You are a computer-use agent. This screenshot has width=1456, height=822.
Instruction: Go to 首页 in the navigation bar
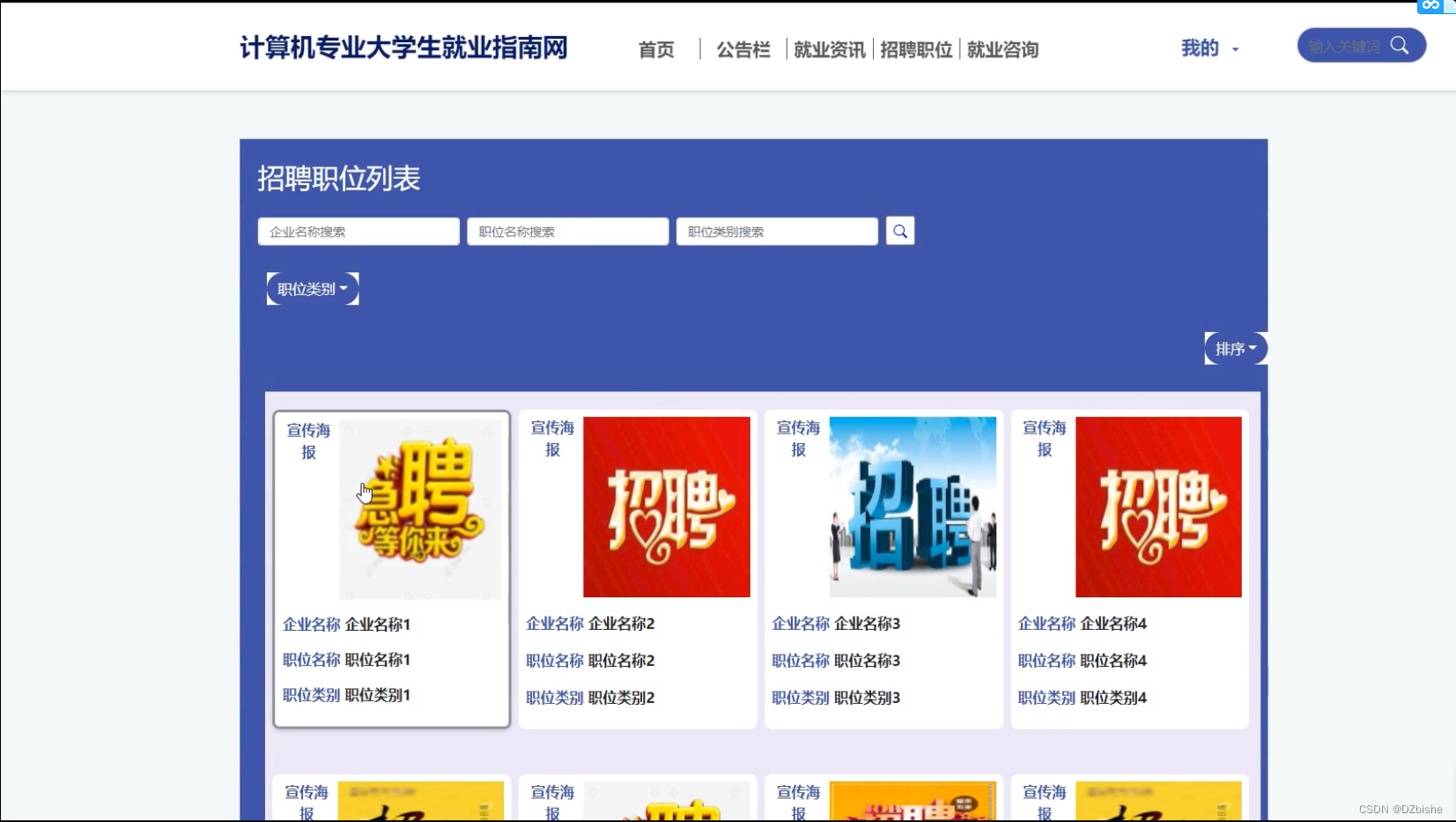click(656, 49)
